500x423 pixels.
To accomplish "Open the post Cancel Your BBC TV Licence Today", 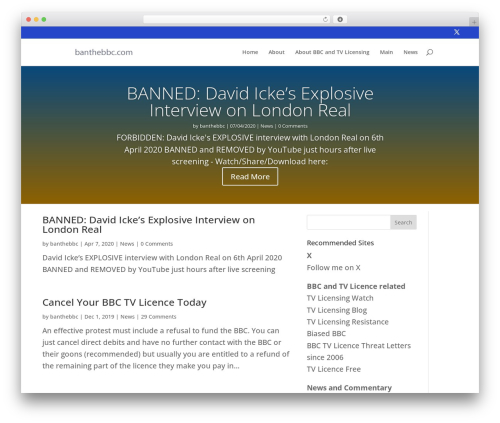I will pyautogui.click(x=124, y=302).
